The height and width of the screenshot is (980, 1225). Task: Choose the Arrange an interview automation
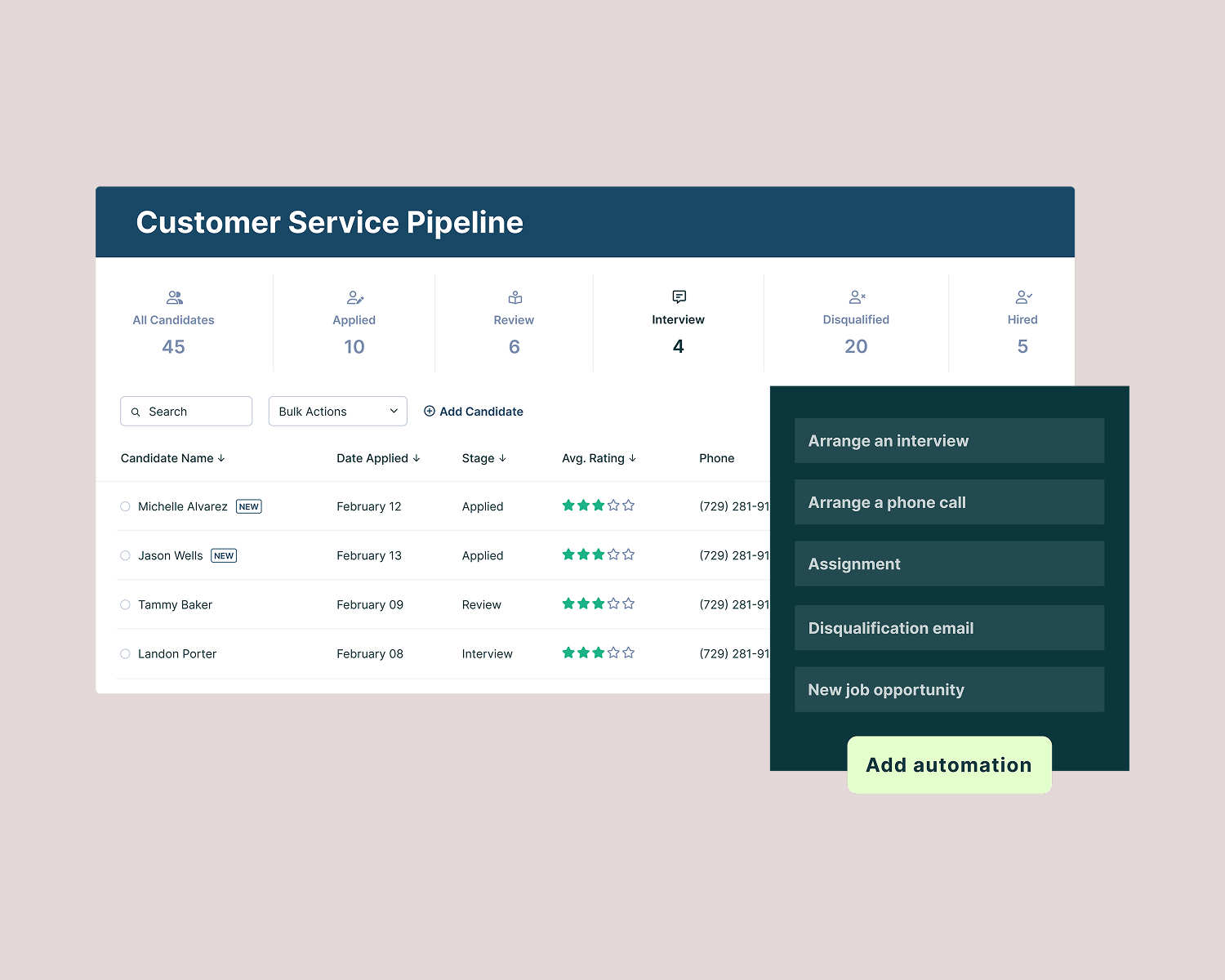click(x=949, y=440)
